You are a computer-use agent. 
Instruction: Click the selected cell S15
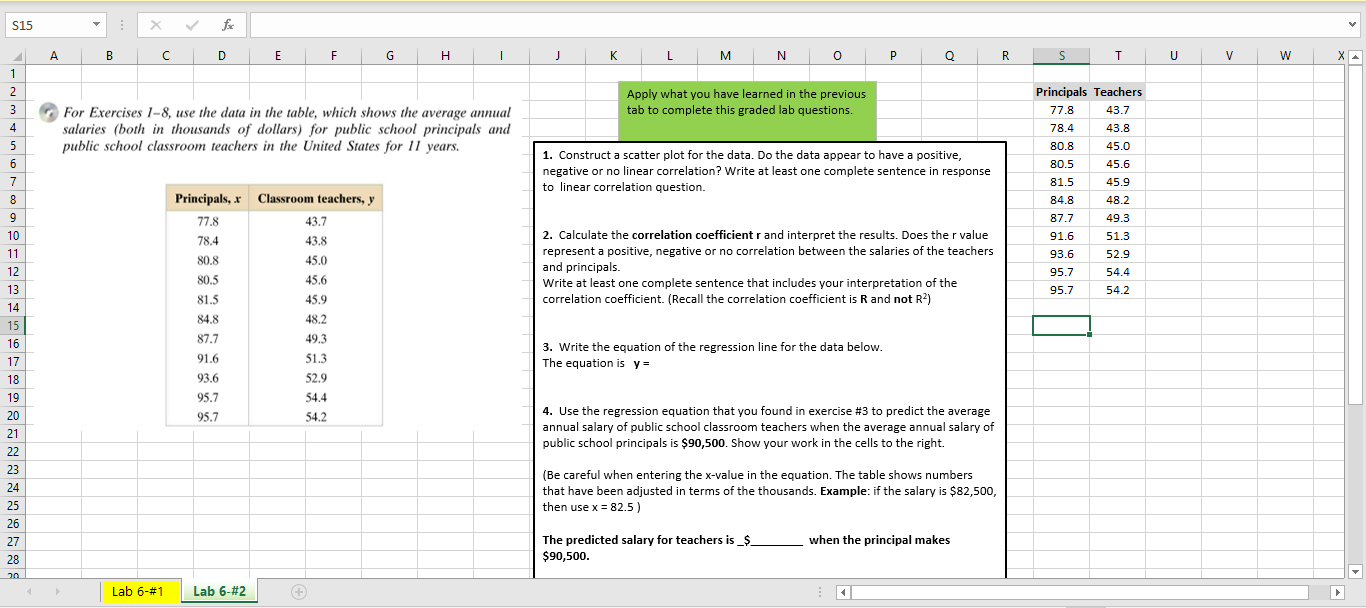pos(1061,325)
